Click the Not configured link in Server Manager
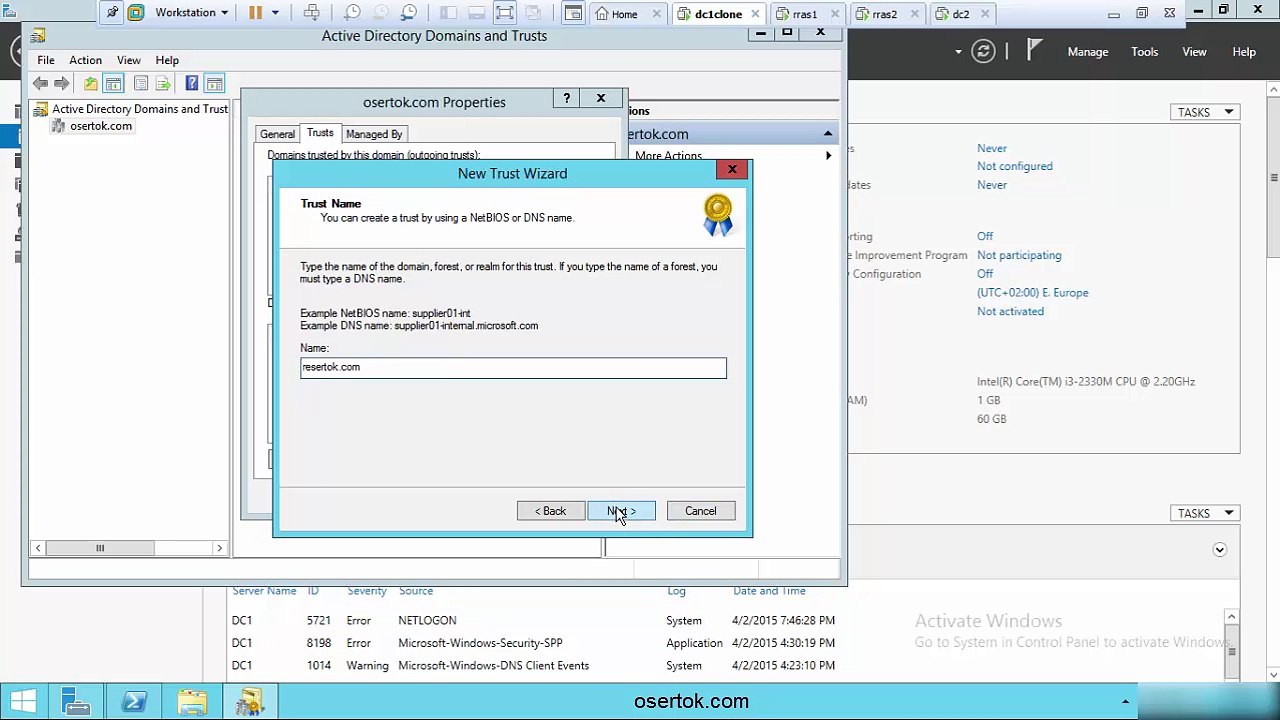Image resolution: width=1280 pixels, height=720 pixels. pos(1015,166)
